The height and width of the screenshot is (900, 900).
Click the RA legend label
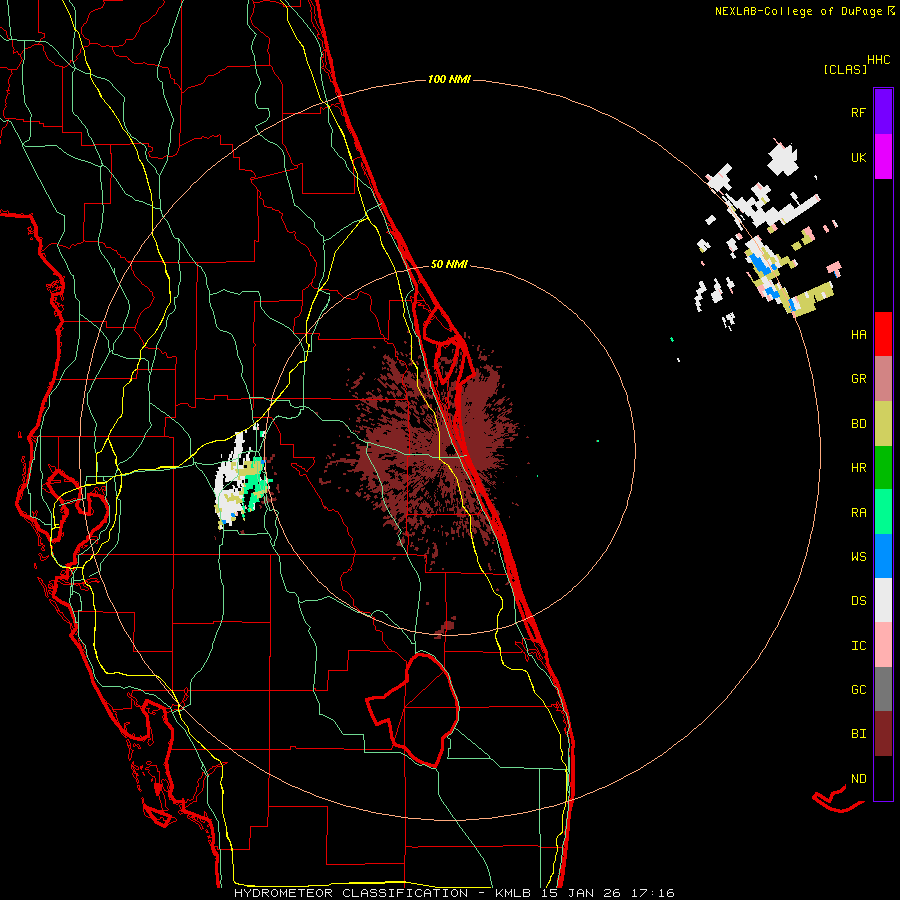point(858,512)
